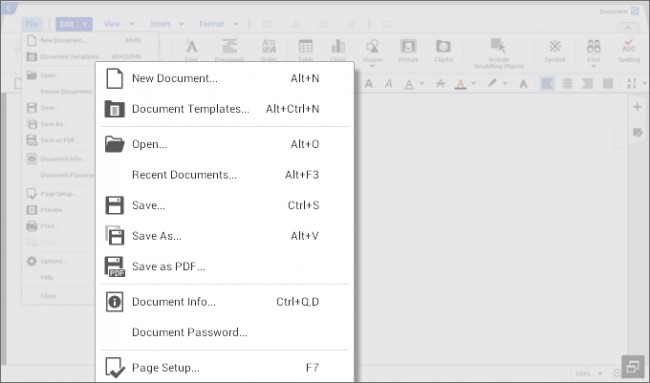Image resolution: width=650 pixels, height=383 pixels.
Task: Select Open... in the enlarged menu
Action: pyautogui.click(x=225, y=144)
